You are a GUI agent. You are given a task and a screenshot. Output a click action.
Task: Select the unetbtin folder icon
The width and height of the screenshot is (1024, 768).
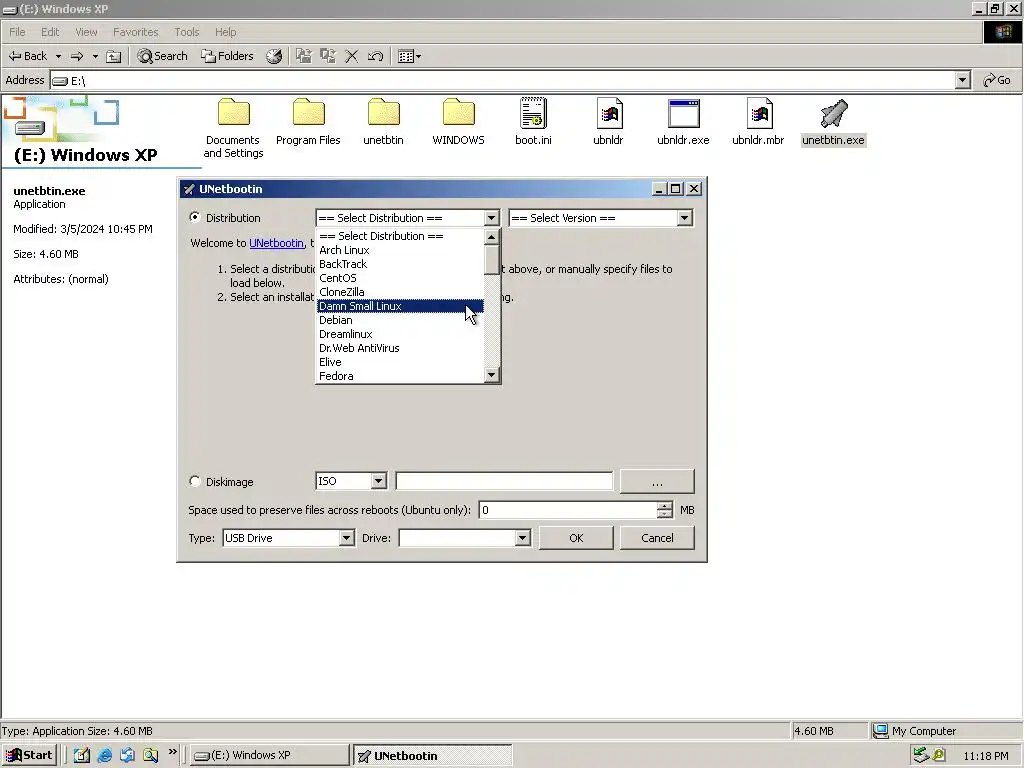pyautogui.click(x=383, y=113)
